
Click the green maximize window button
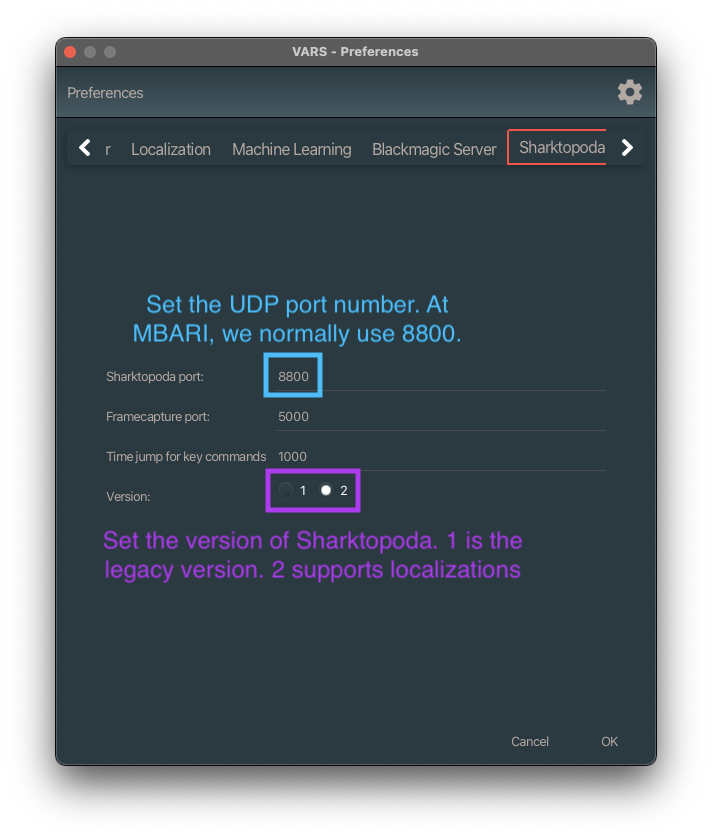pyautogui.click(x=110, y=52)
